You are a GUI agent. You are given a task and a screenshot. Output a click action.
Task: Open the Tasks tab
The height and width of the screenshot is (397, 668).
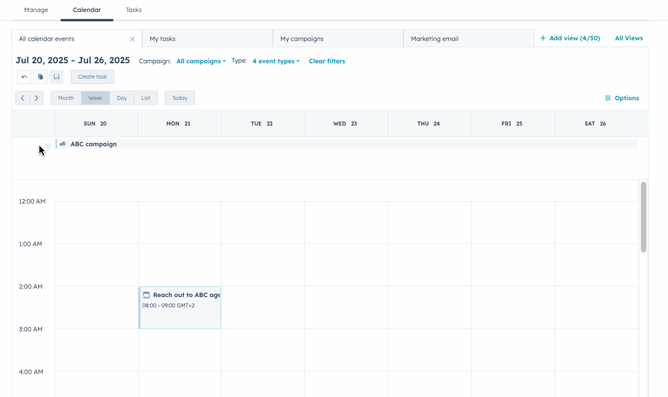134,10
